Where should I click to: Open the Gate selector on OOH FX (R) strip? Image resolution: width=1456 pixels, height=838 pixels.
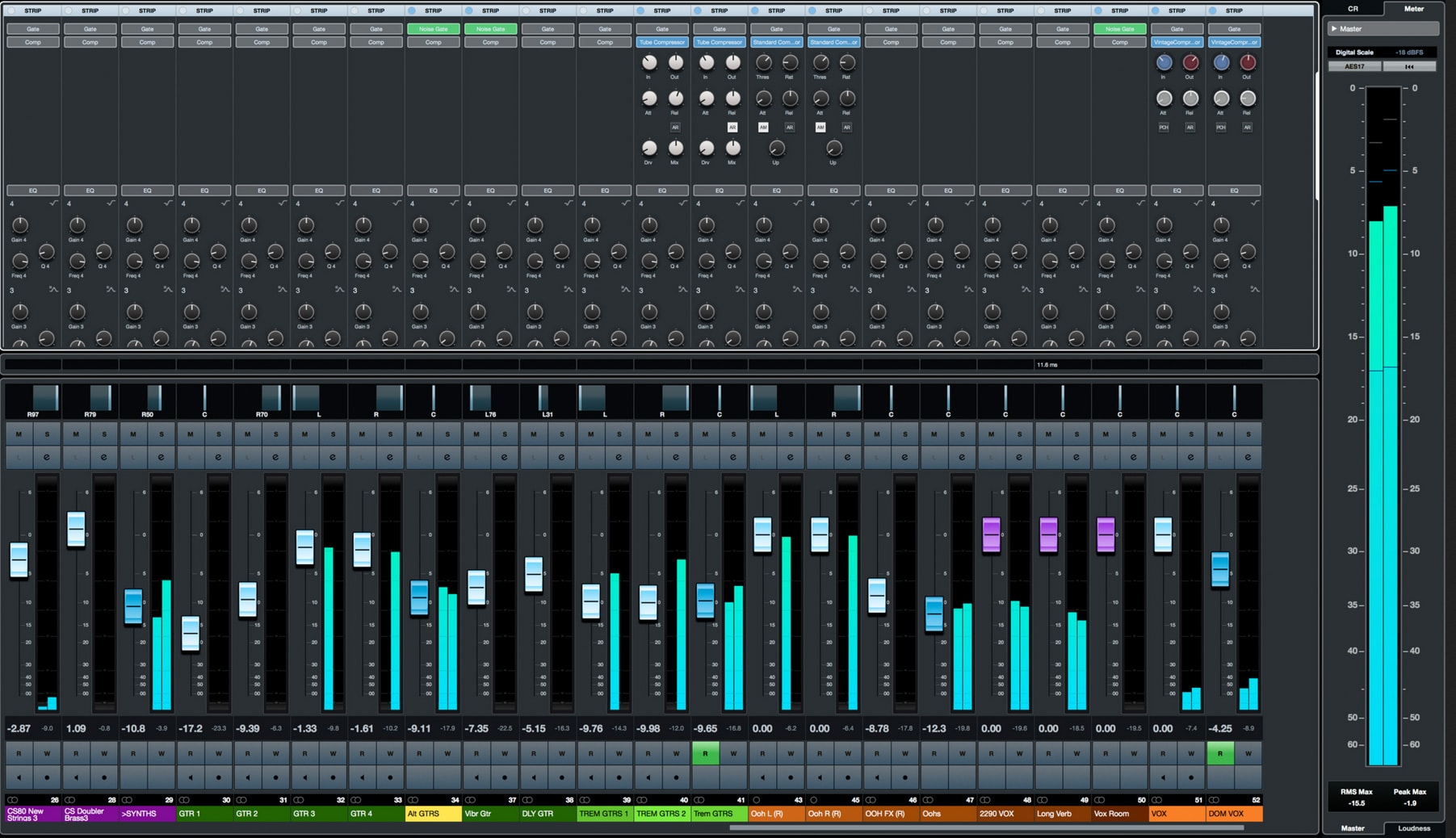pos(891,29)
